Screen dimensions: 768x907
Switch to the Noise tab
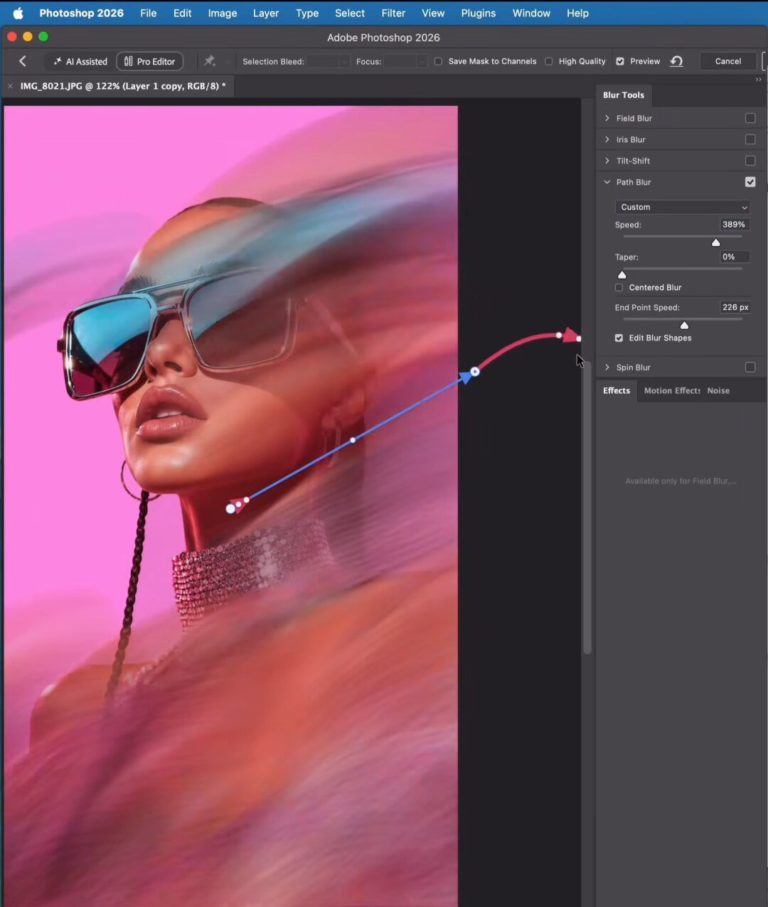[718, 390]
